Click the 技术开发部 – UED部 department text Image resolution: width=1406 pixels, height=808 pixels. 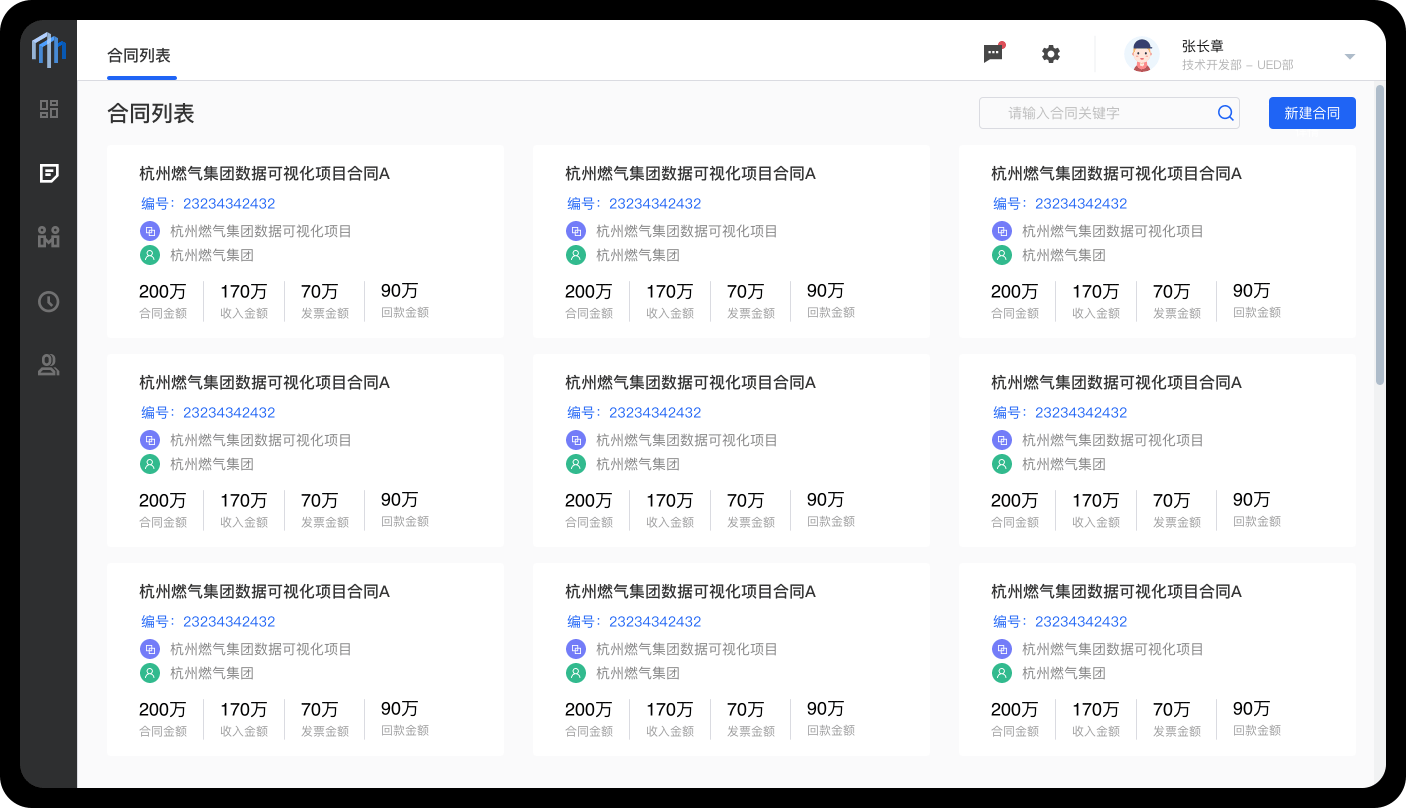(1238, 65)
